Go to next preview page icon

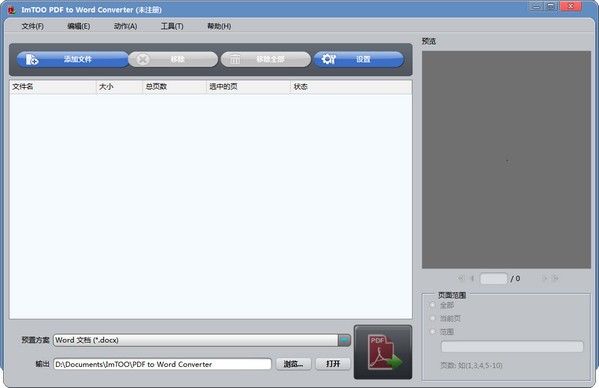[544, 278]
